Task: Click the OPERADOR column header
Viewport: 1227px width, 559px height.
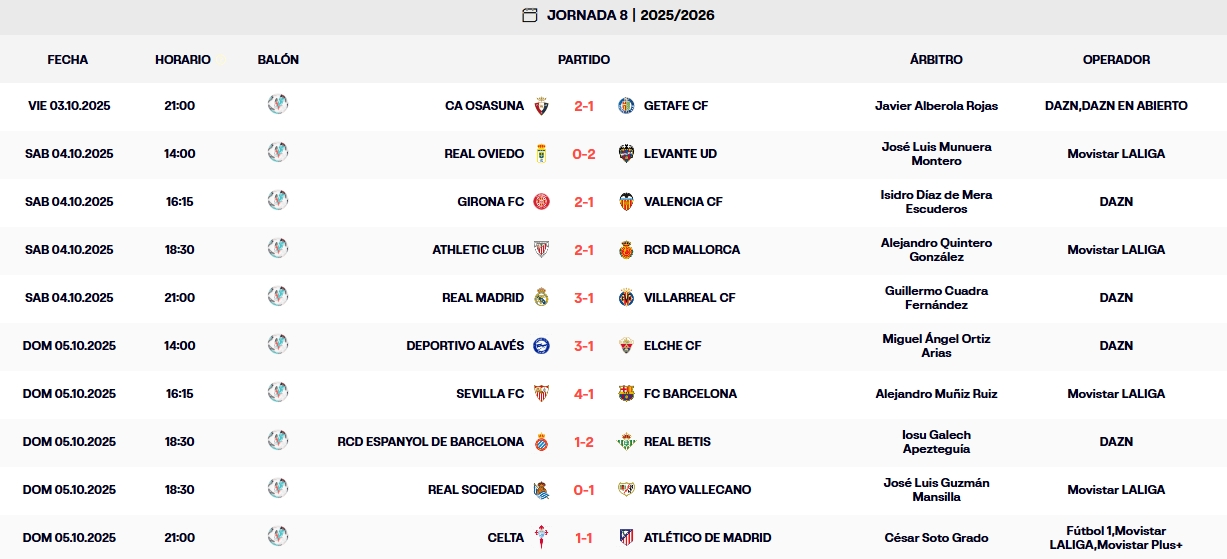Action: point(1116,60)
